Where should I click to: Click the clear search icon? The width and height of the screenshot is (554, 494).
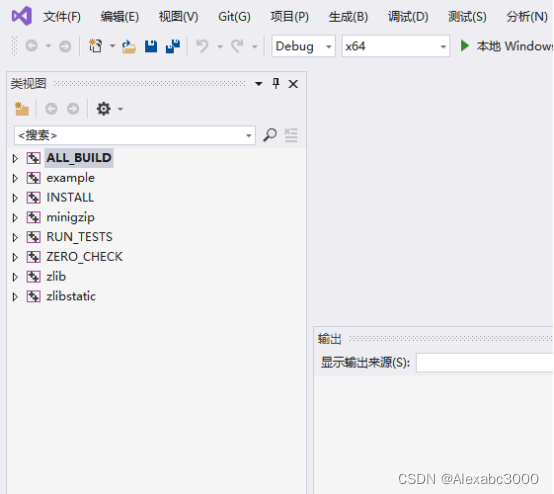291,135
